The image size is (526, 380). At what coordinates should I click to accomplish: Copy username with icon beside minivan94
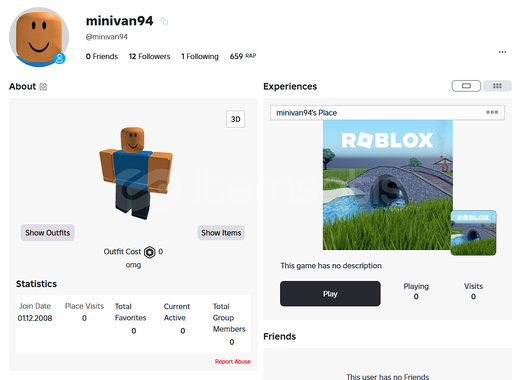164,21
